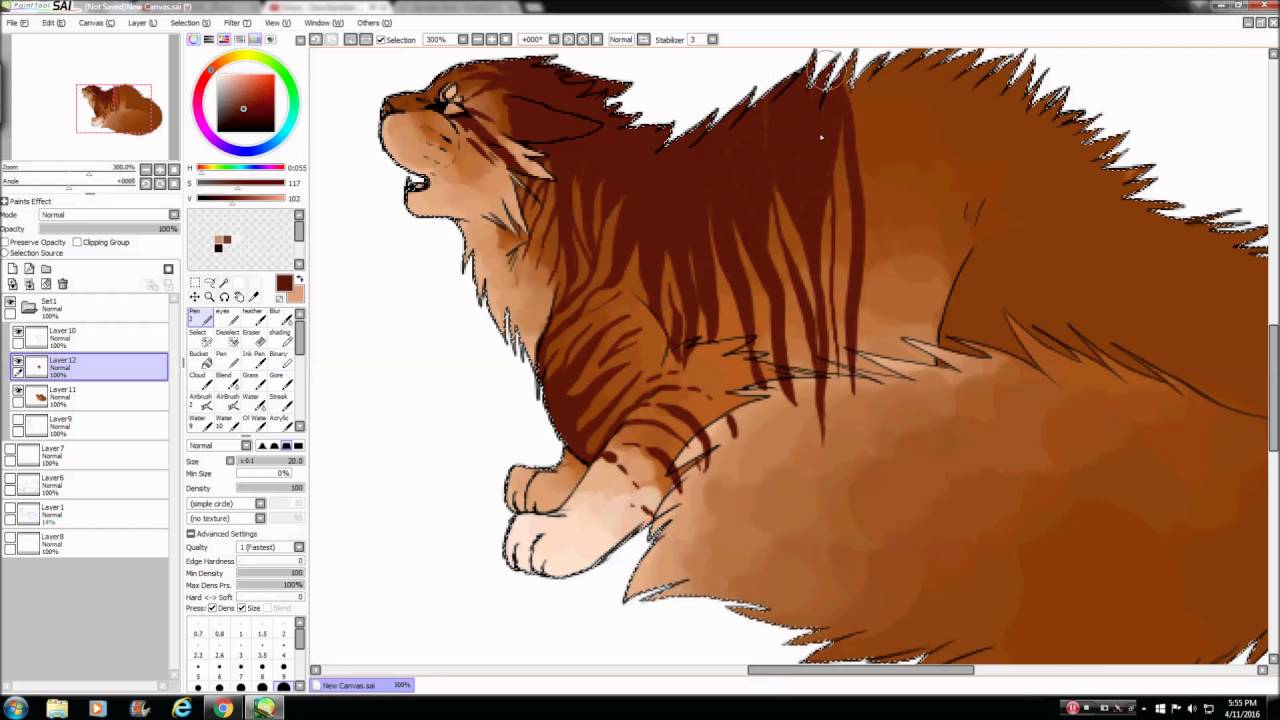1280x720 pixels.
Task: Show Layer 7 by its visibility box
Action: (10, 450)
